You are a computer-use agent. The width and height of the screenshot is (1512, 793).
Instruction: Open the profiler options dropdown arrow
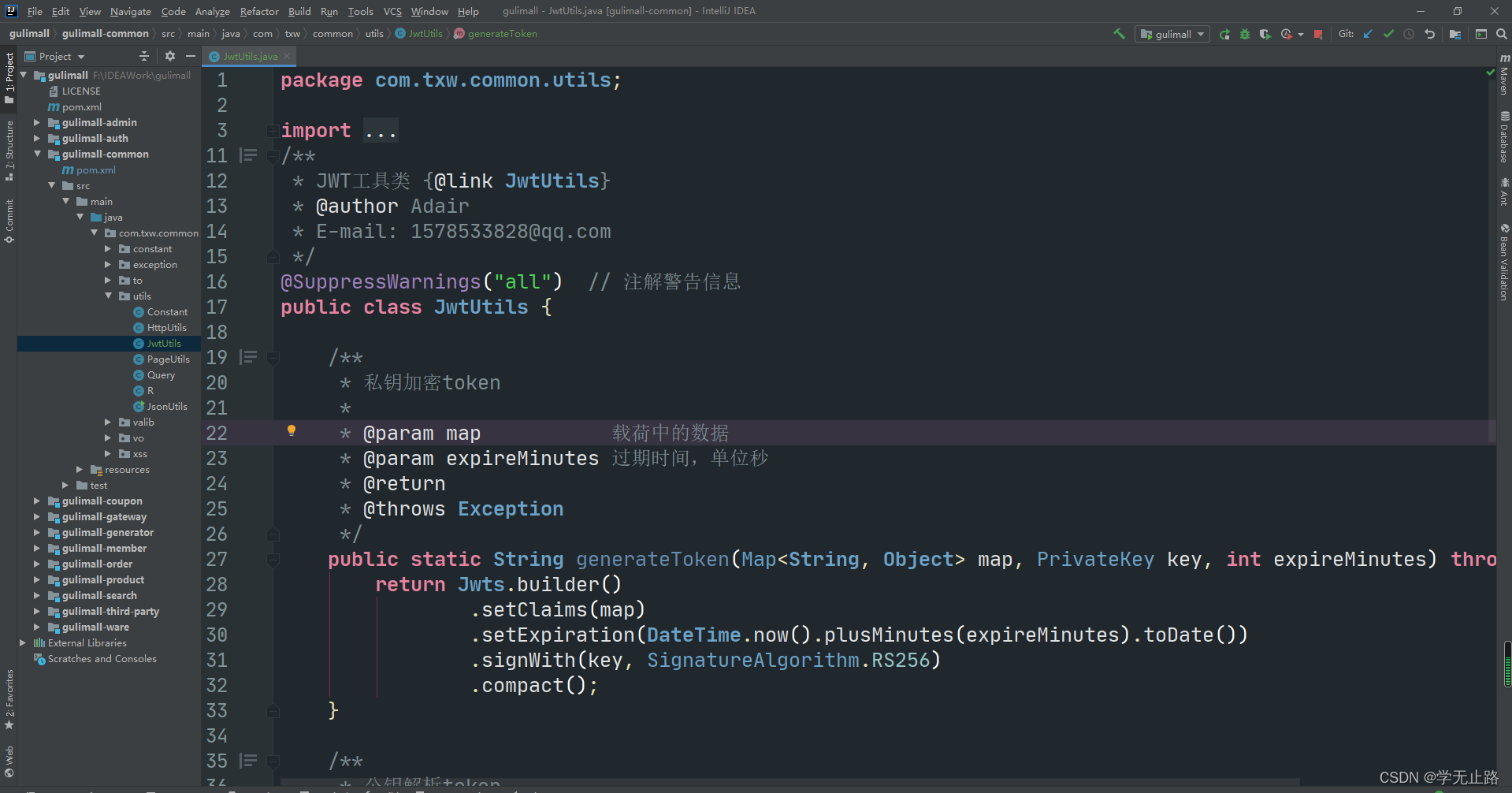coord(1300,34)
